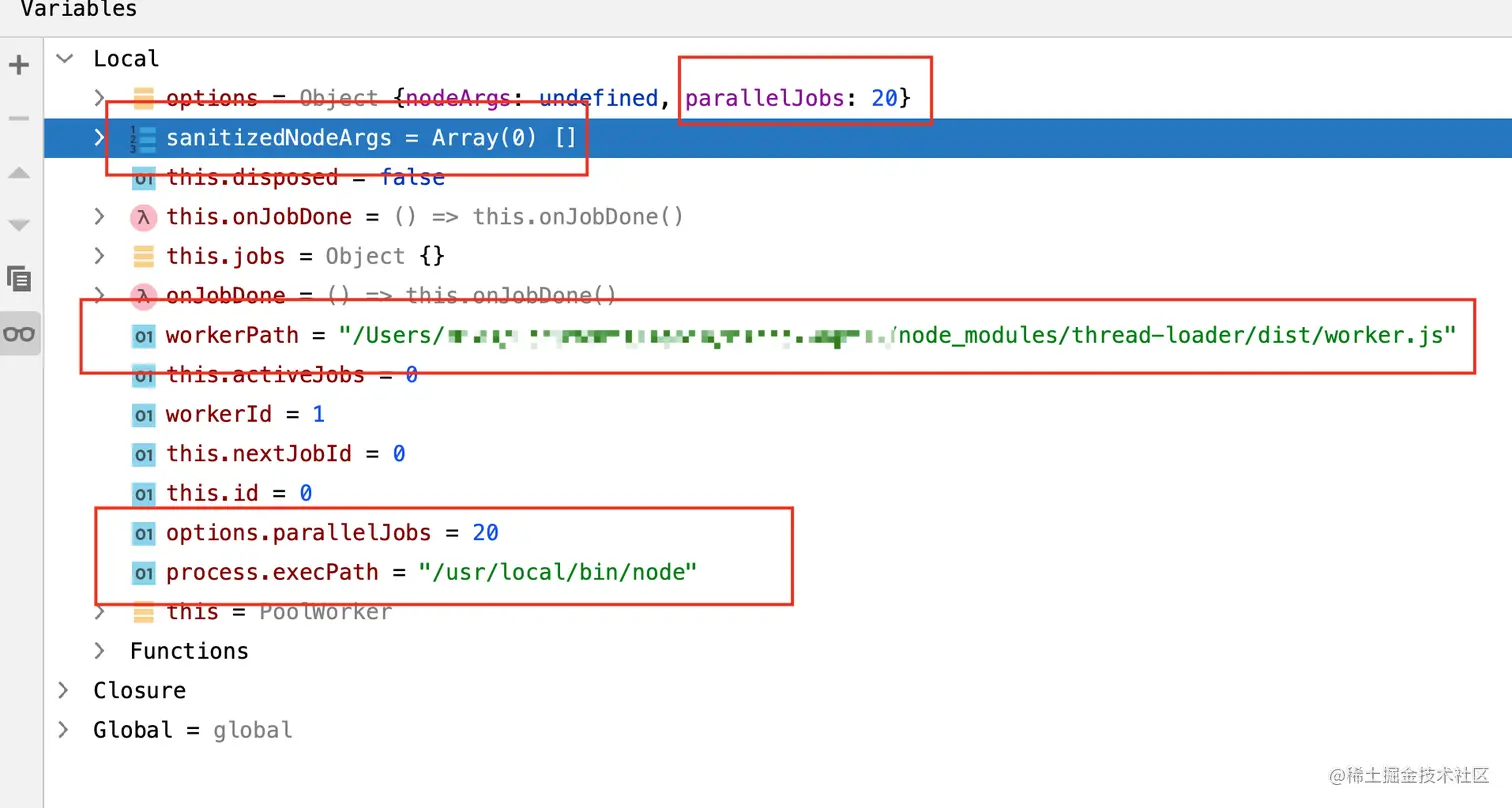
Task: Select options.parallelJobs = 20 row
Action: (777, 533)
